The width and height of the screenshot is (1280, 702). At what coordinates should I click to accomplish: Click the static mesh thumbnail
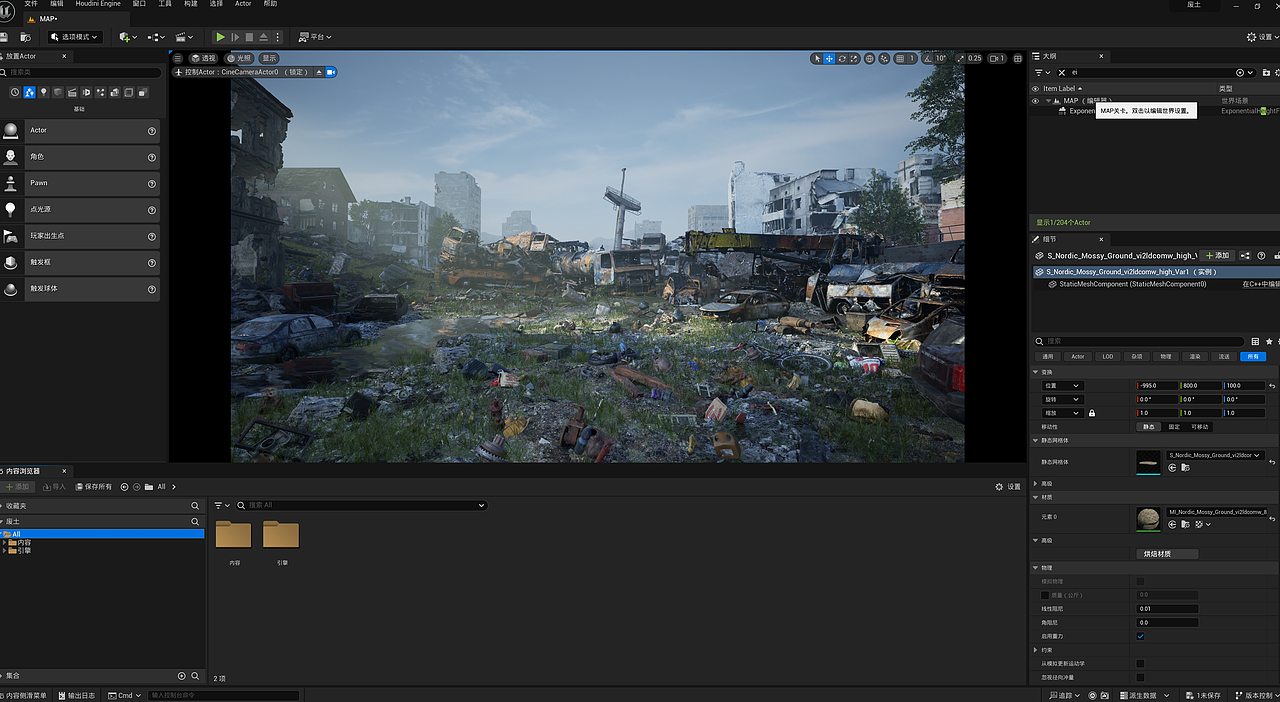coord(1148,462)
